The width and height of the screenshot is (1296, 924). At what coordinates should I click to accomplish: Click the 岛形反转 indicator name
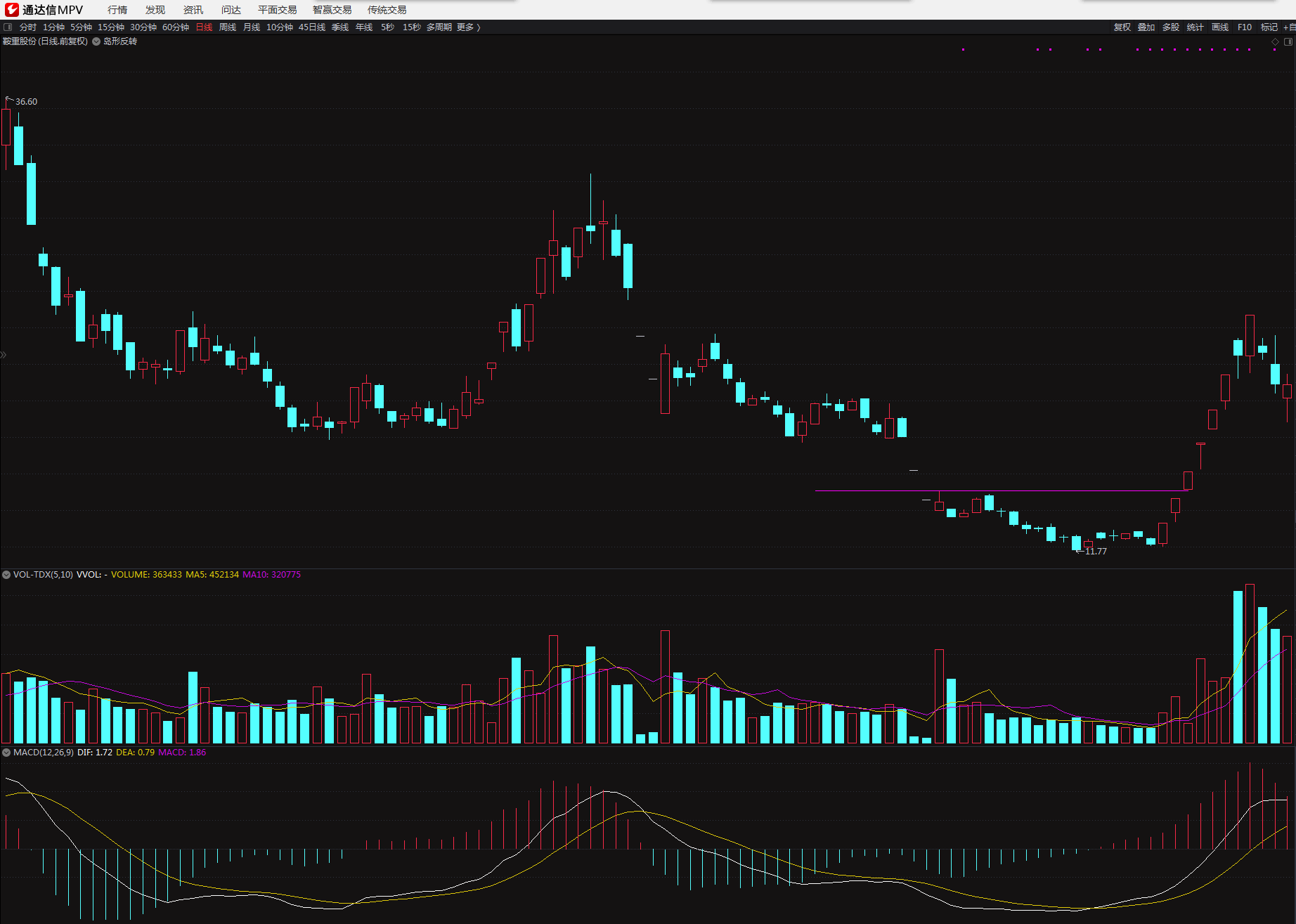pyautogui.click(x=120, y=41)
